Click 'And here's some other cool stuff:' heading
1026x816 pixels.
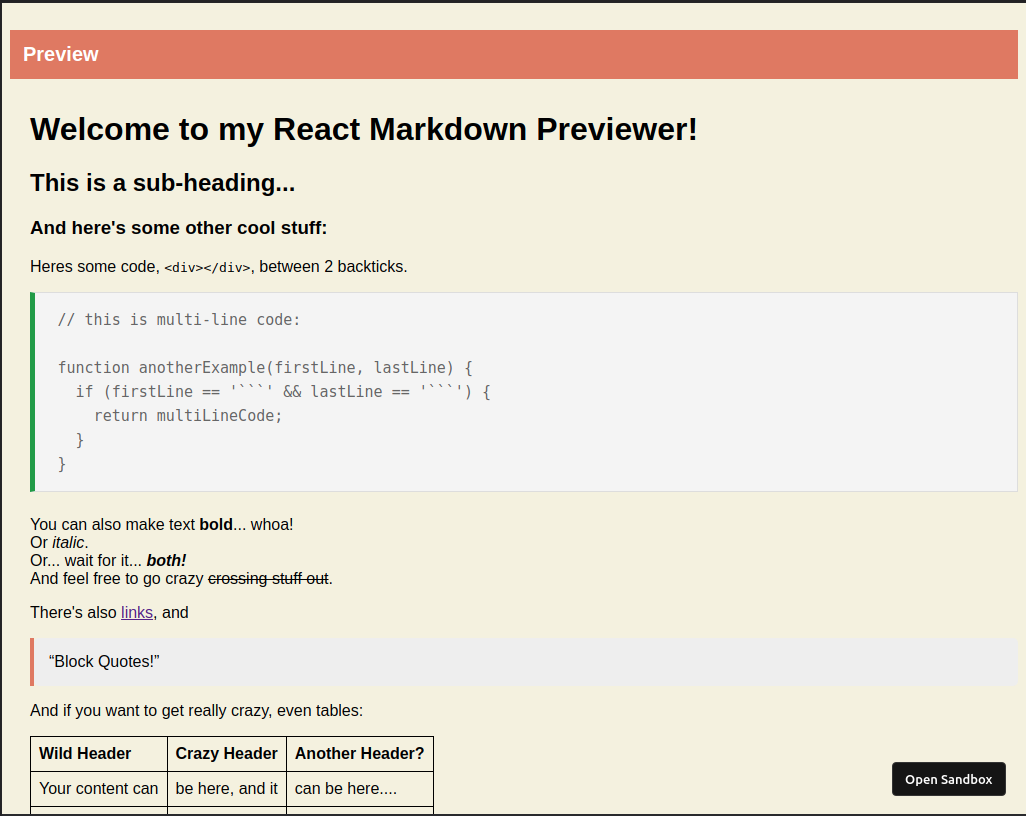pyautogui.click(x=179, y=228)
